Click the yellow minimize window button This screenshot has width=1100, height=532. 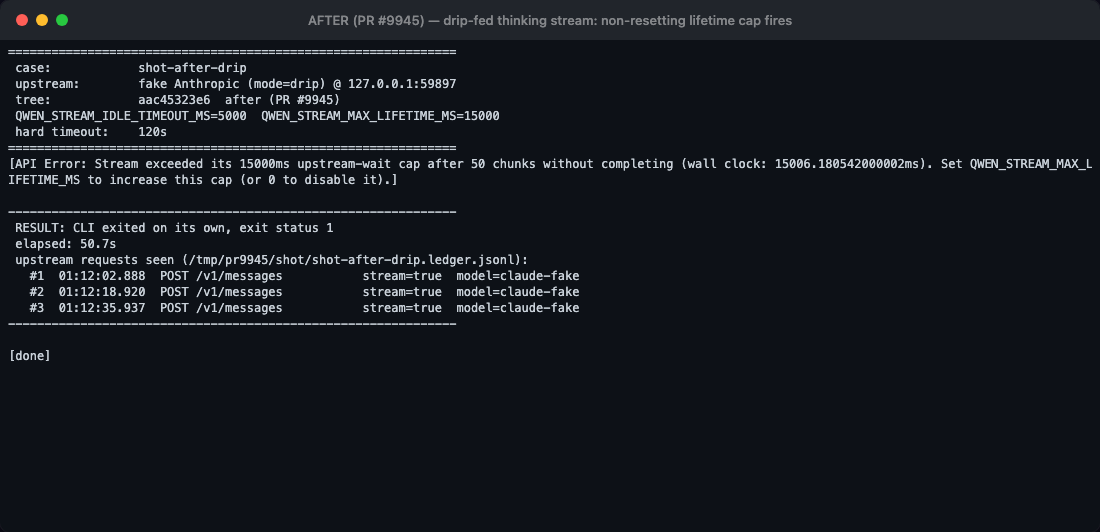pyautogui.click(x=42, y=20)
